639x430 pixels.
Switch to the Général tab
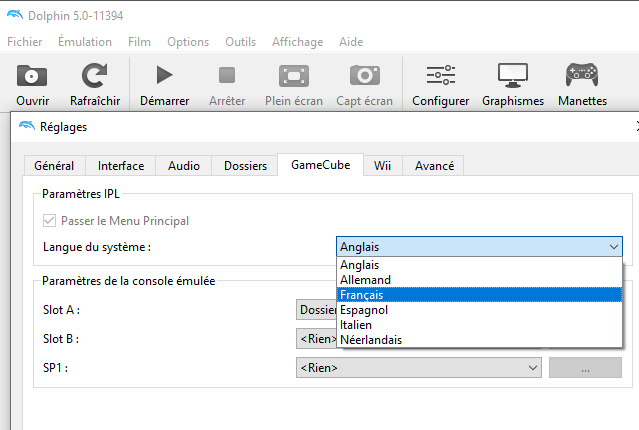(x=54, y=166)
